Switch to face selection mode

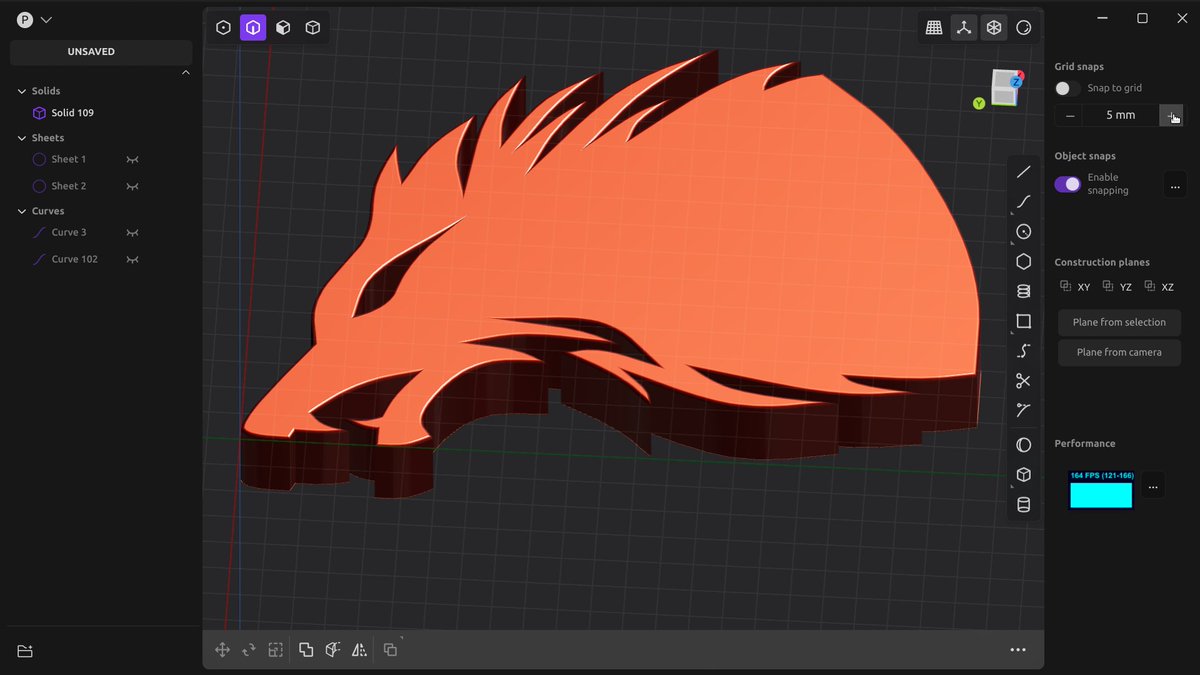283,27
